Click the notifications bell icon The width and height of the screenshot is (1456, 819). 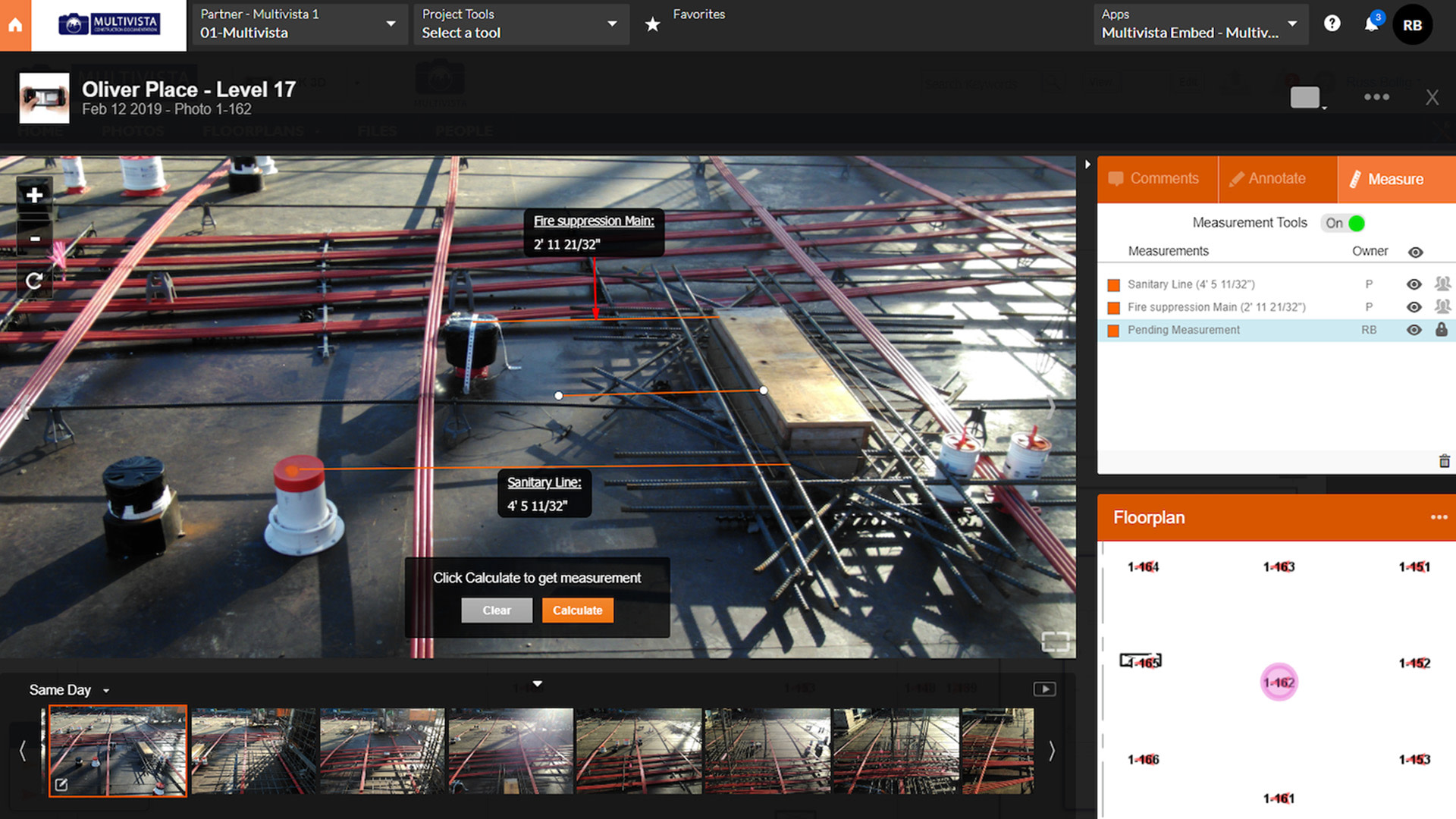point(1371,24)
